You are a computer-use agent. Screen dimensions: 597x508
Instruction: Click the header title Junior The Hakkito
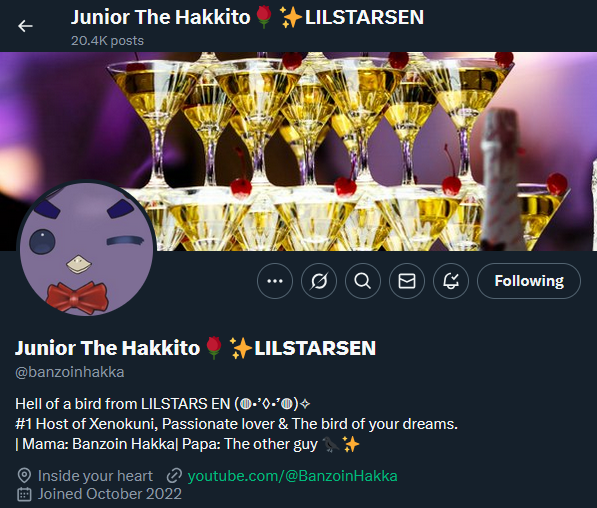tap(161, 17)
